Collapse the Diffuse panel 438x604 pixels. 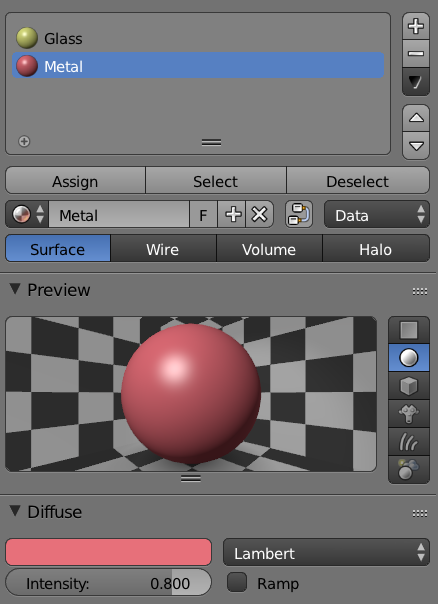coord(15,511)
